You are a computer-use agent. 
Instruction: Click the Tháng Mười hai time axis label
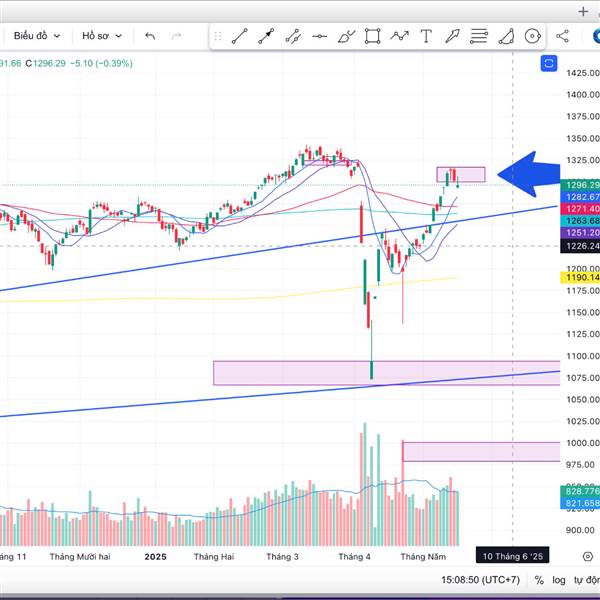coord(80,557)
